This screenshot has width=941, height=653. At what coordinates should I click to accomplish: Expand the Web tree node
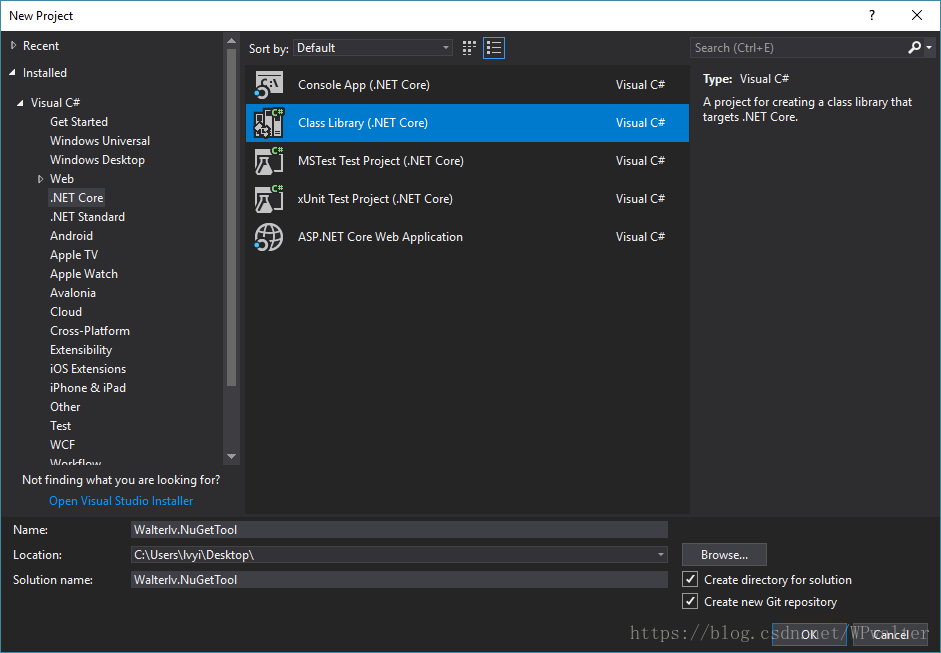(x=40, y=179)
